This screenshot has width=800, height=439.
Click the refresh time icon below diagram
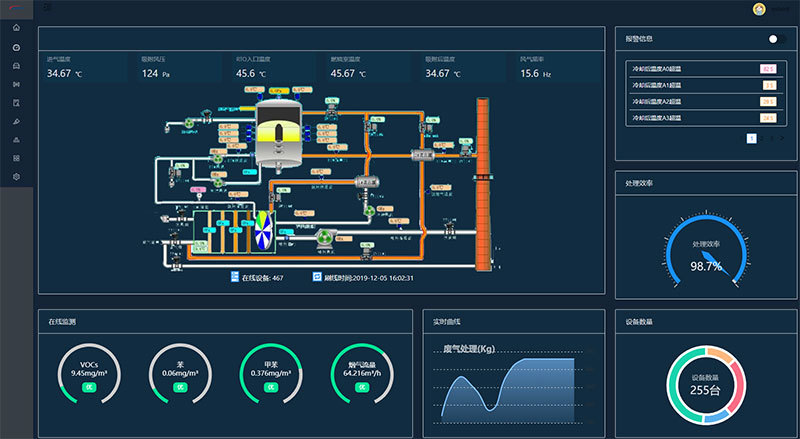[x=317, y=277]
